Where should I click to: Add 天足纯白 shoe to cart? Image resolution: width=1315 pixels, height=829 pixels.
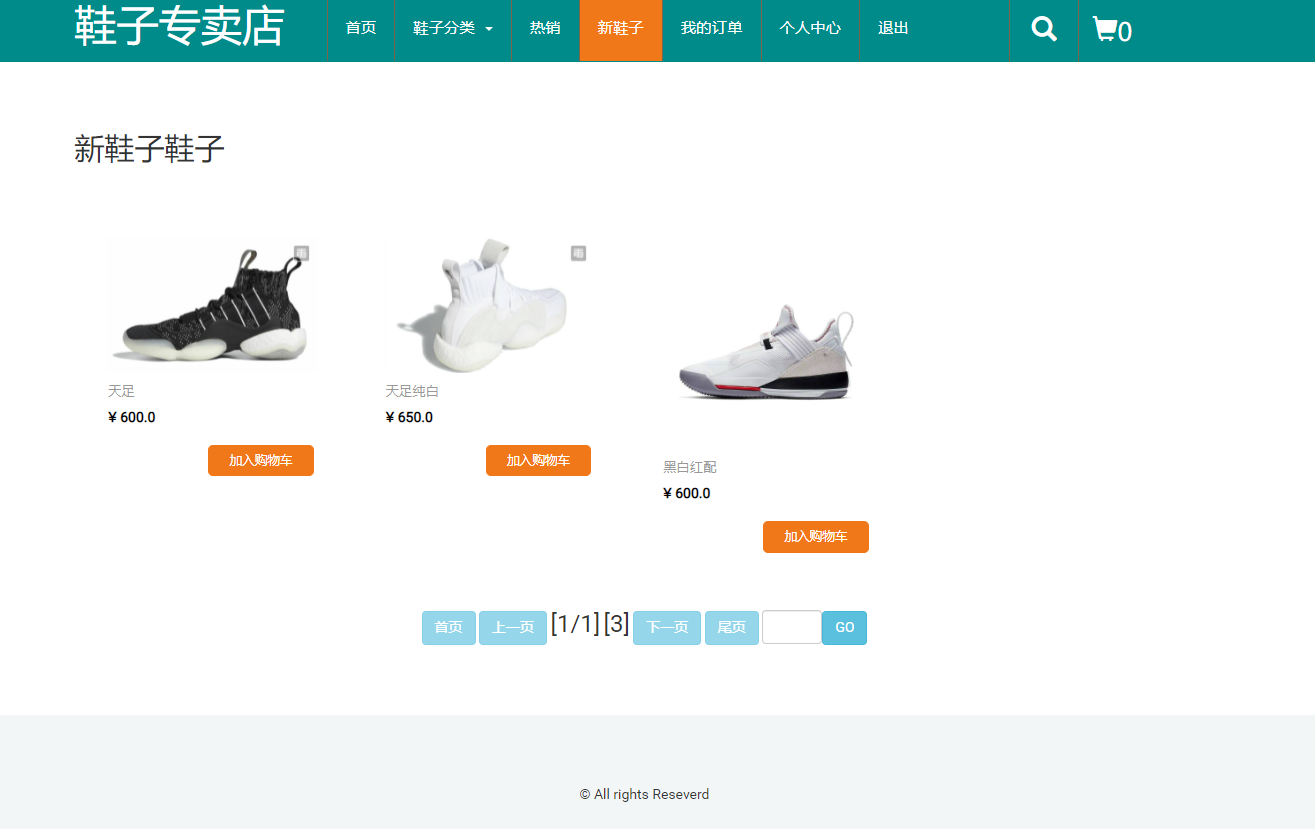538,461
